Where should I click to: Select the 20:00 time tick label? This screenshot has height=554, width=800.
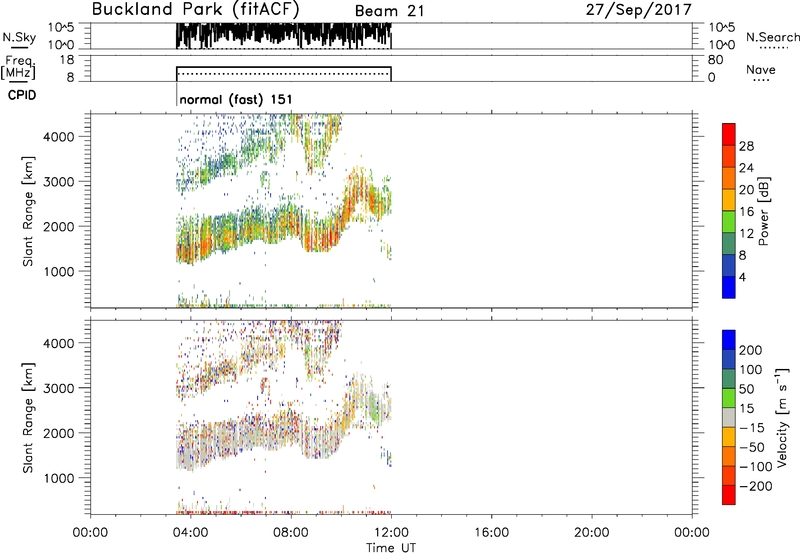click(x=591, y=533)
